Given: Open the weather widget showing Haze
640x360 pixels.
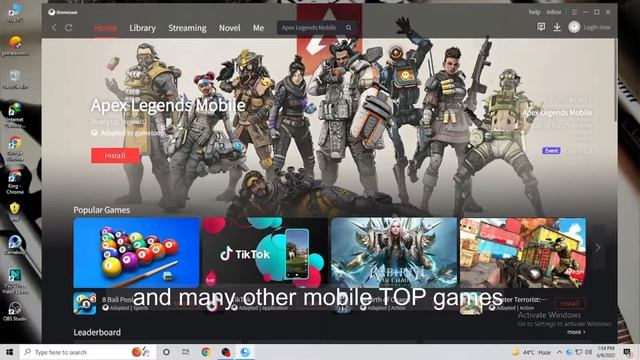Looking at the screenshot, I should [x=531, y=352].
